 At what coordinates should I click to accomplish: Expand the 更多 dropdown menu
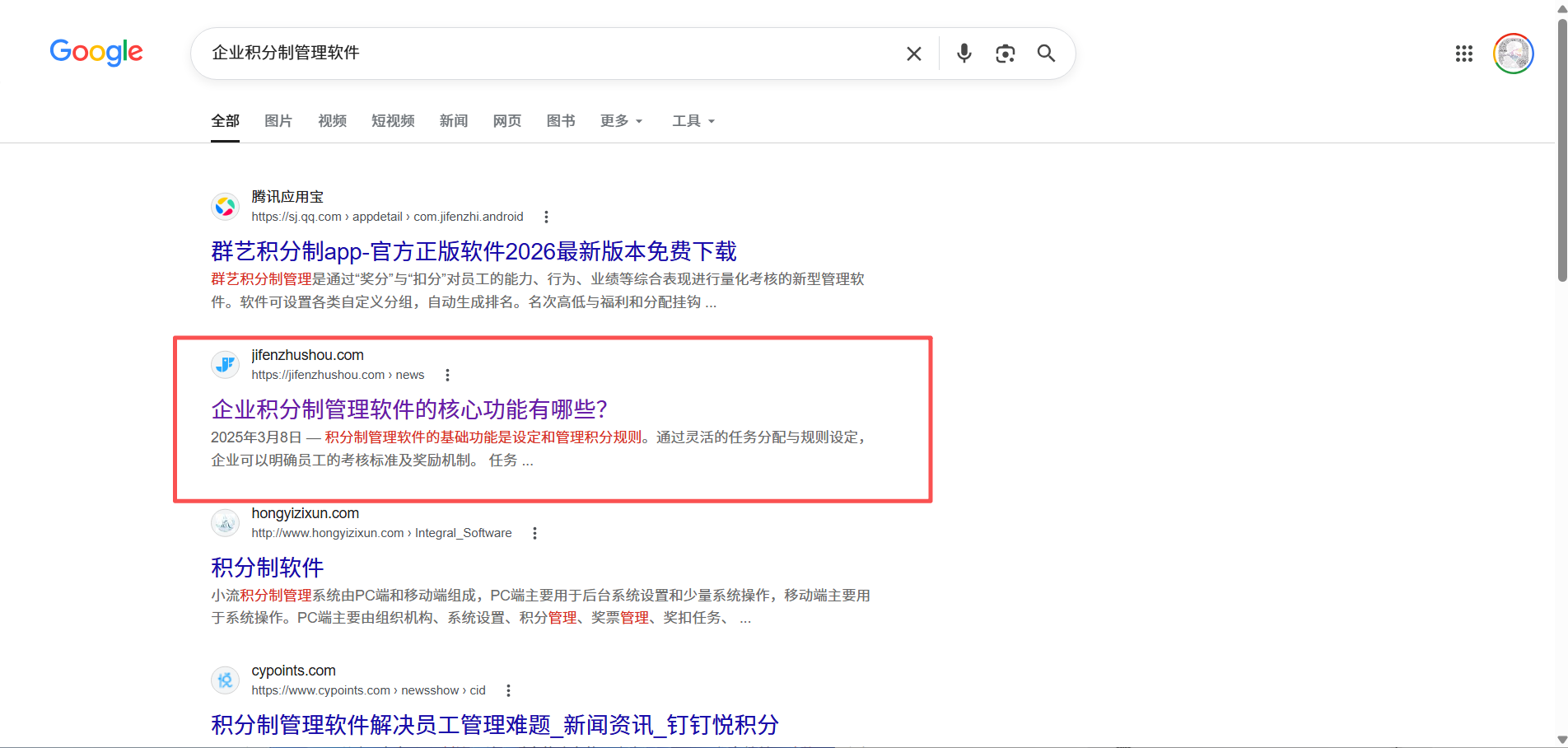coord(621,121)
